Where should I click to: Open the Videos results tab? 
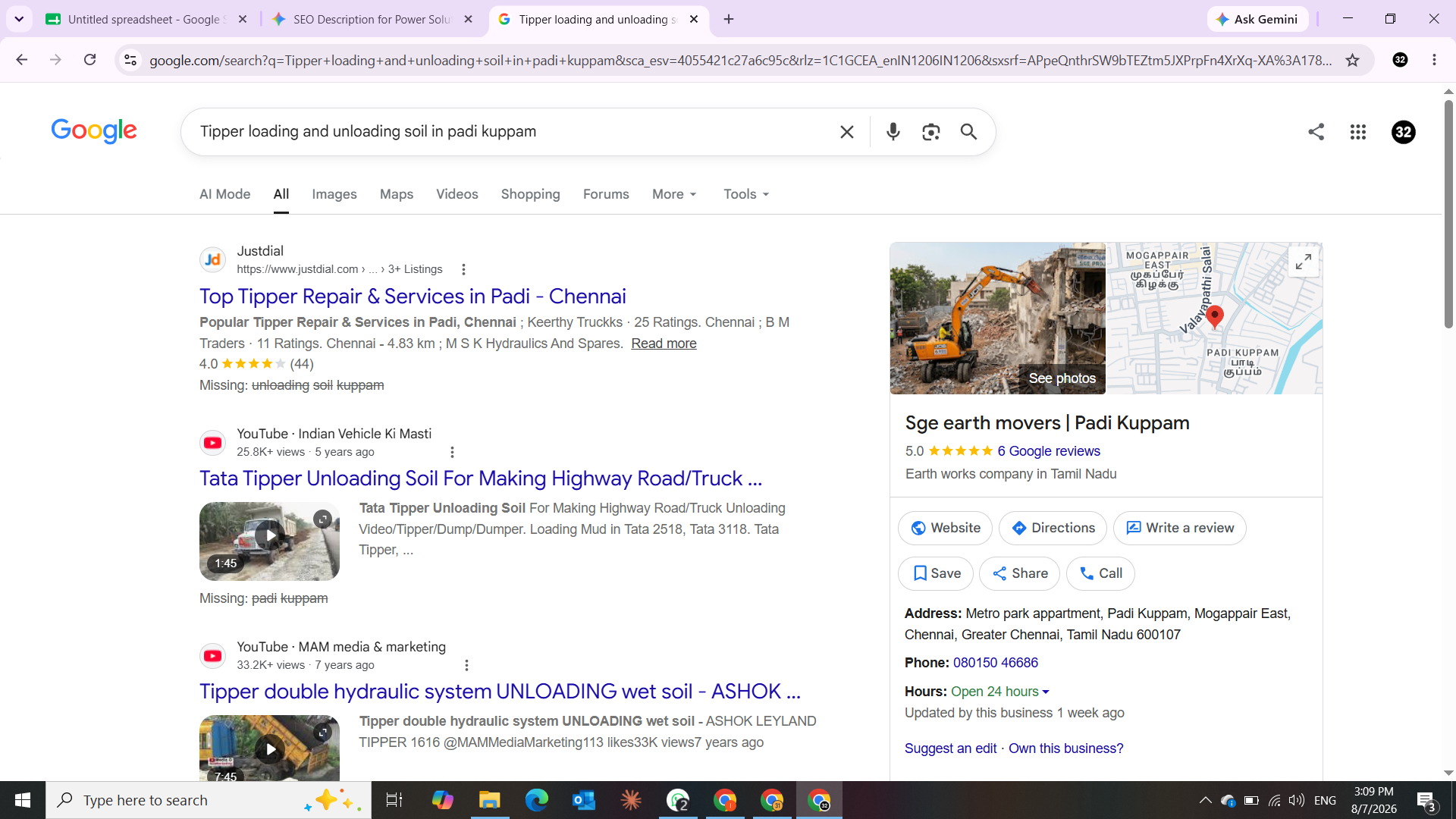(457, 194)
